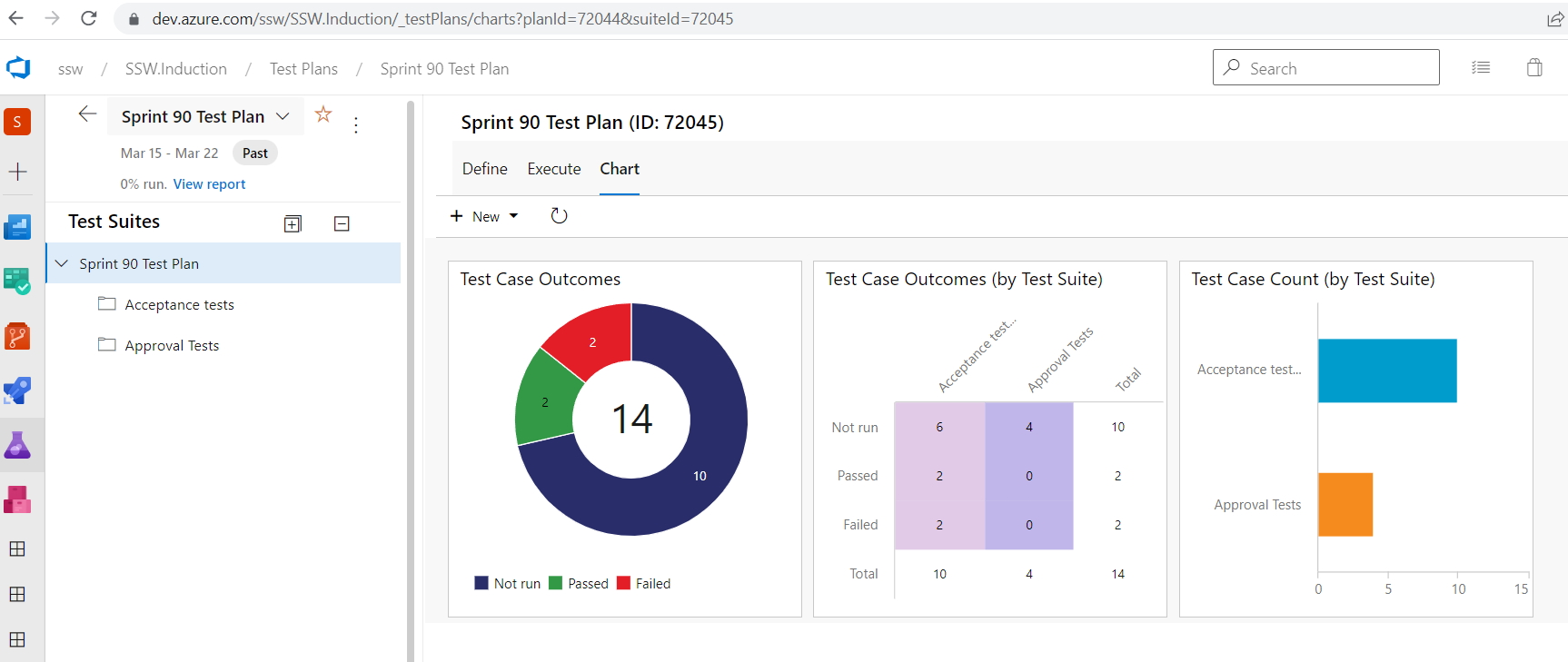Refresh the charts with the refresh icon
1568x662 pixels.
[x=559, y=216]
